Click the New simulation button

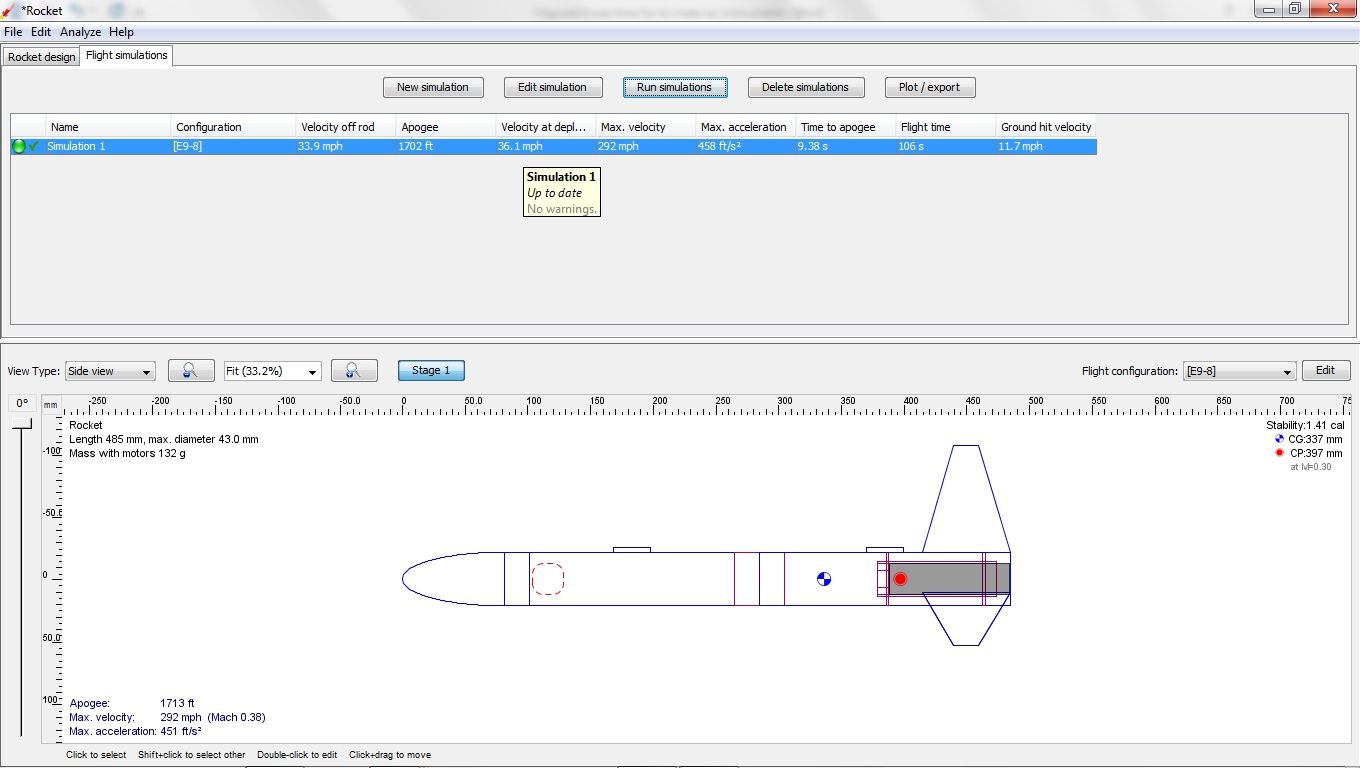[433, 87]
